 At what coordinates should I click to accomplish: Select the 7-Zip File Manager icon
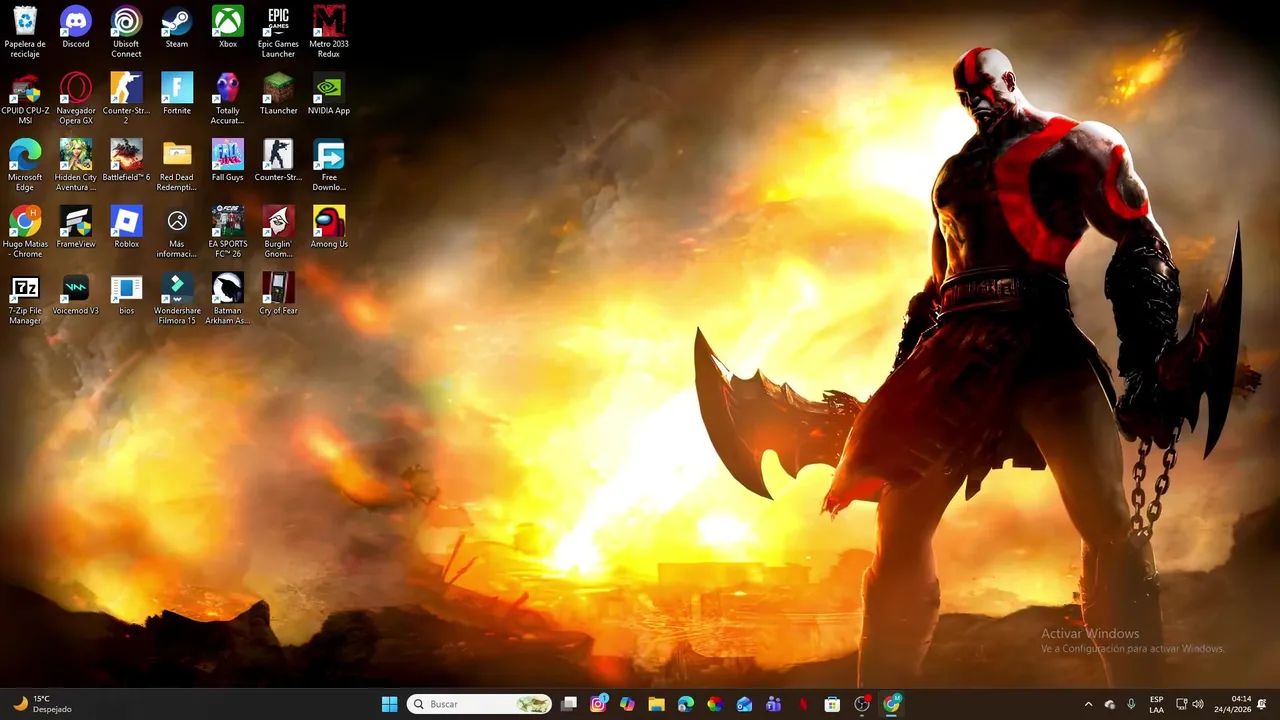(25, 300)
